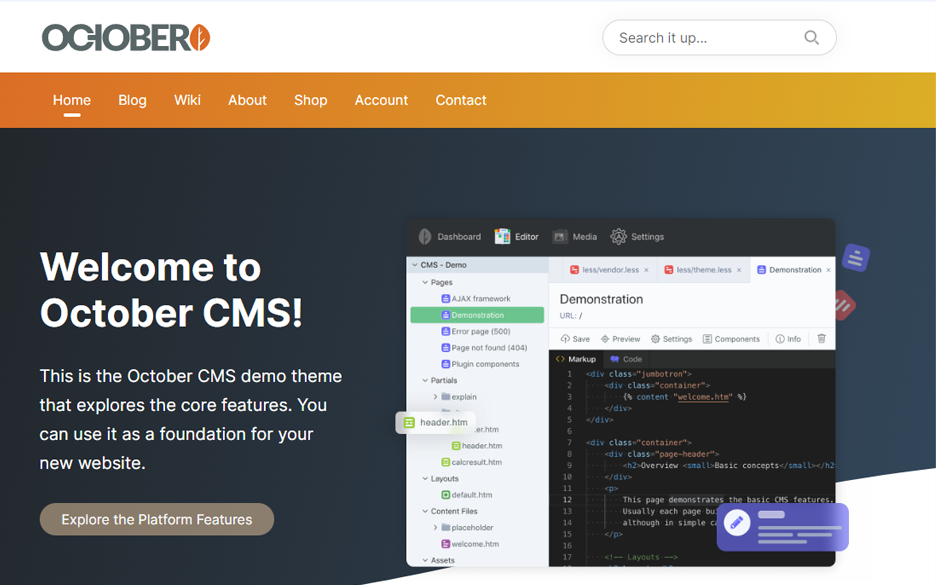Click the purple pencil edit badge
Viewport: 936px width, 585px height.
click(x=737, y=523)
